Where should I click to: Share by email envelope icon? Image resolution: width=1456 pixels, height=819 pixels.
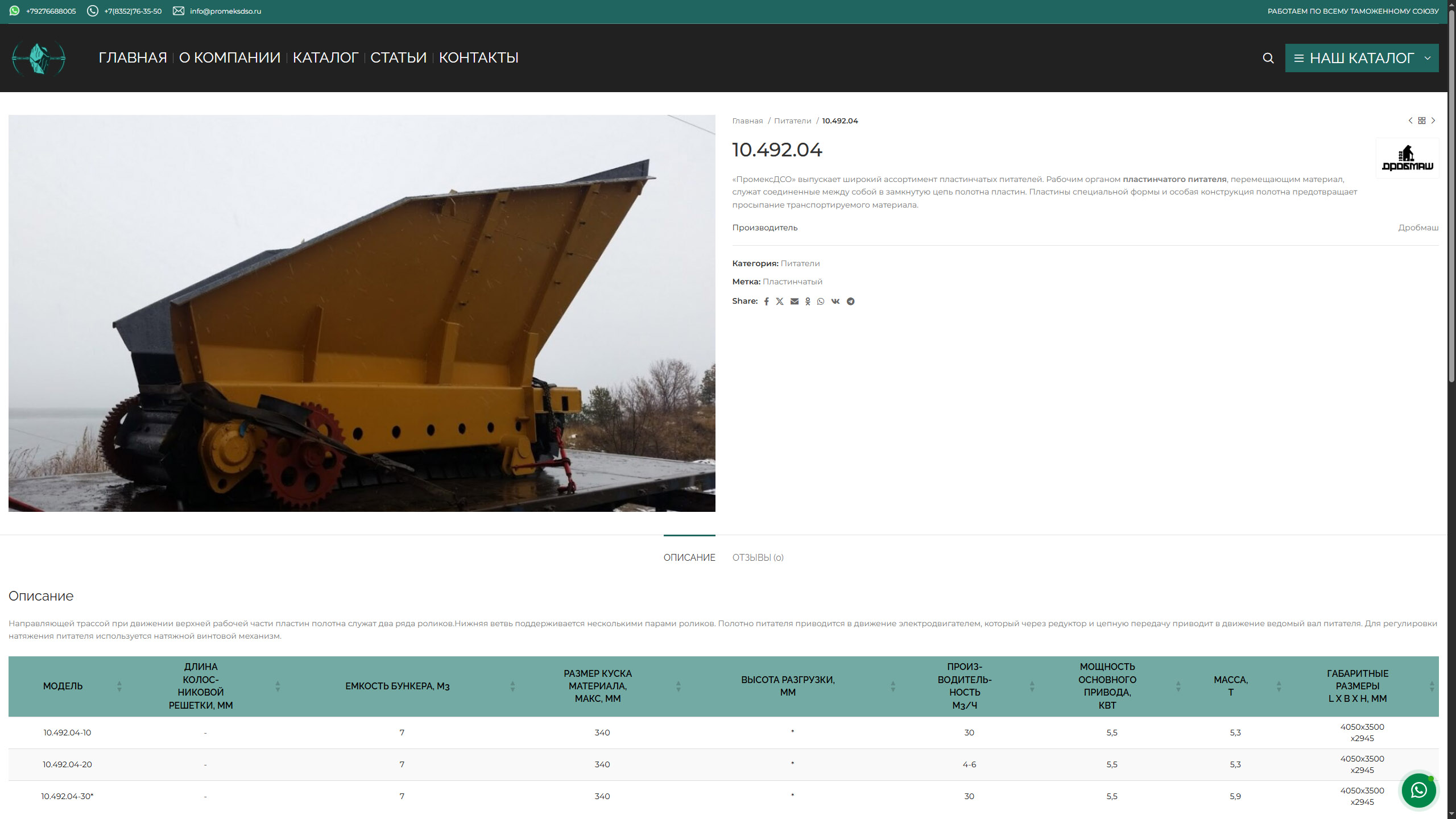pos(794,301)
